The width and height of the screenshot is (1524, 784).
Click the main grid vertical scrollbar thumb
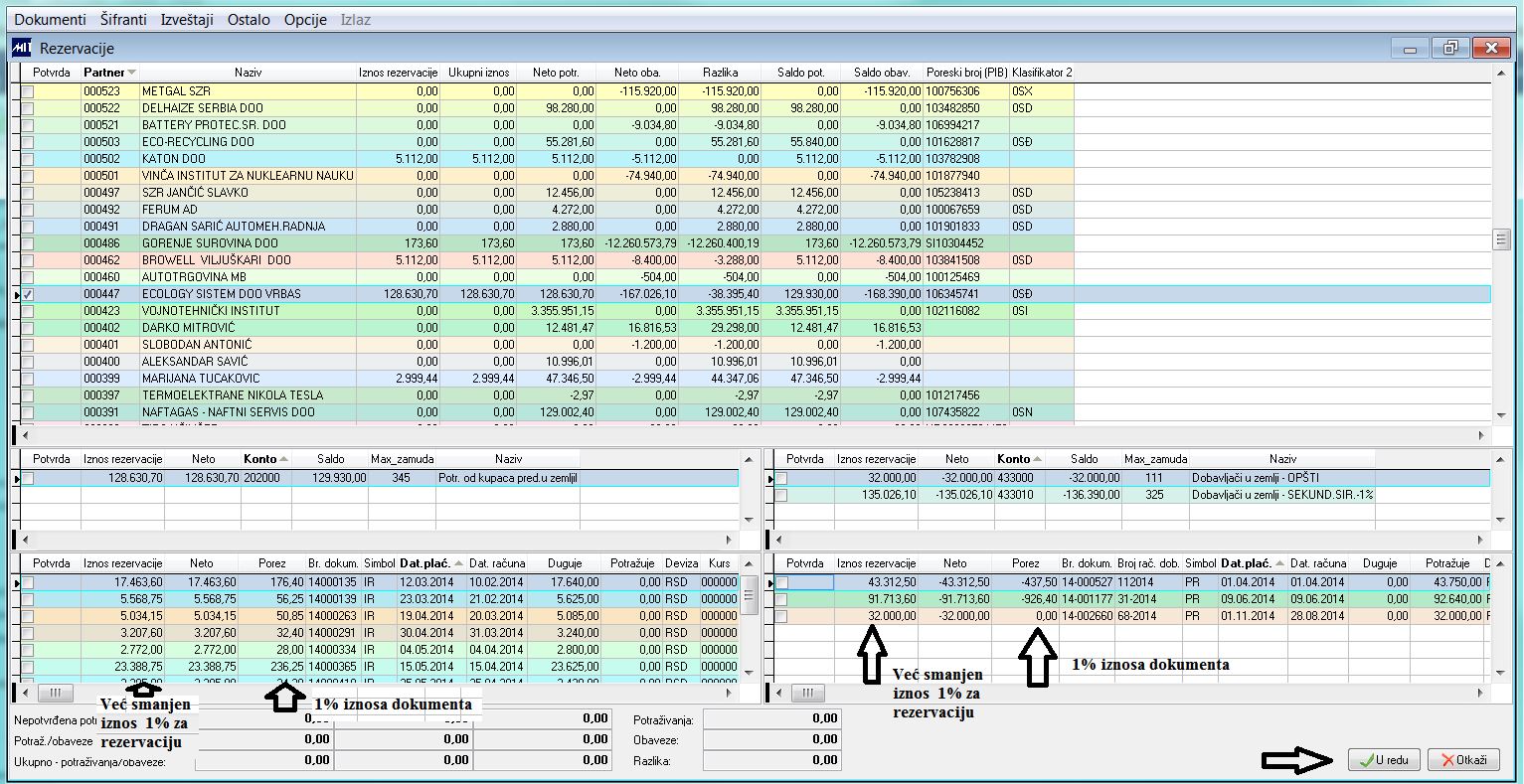tap(1502, 238)
